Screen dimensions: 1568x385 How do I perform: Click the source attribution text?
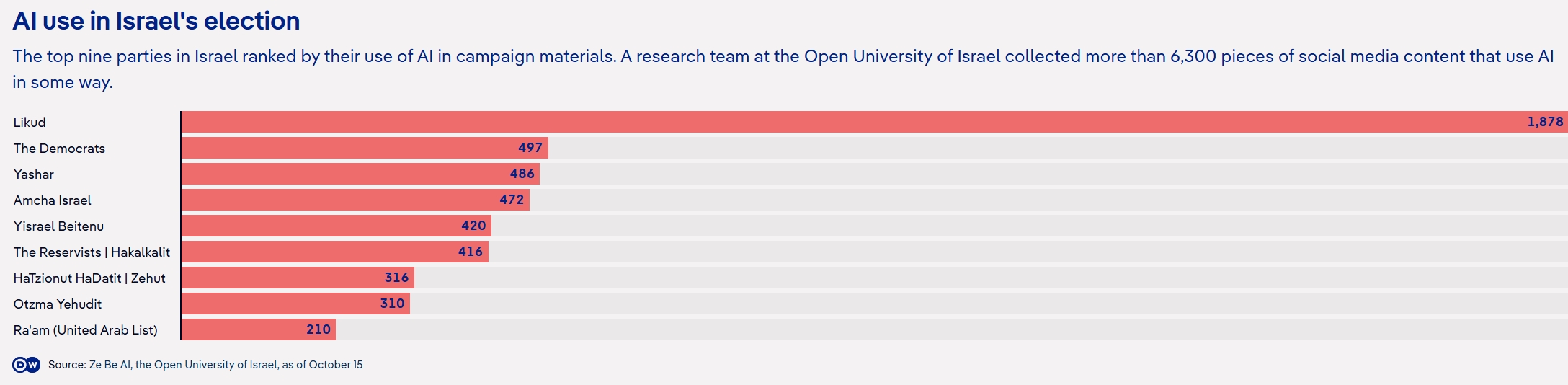(205, 365)
